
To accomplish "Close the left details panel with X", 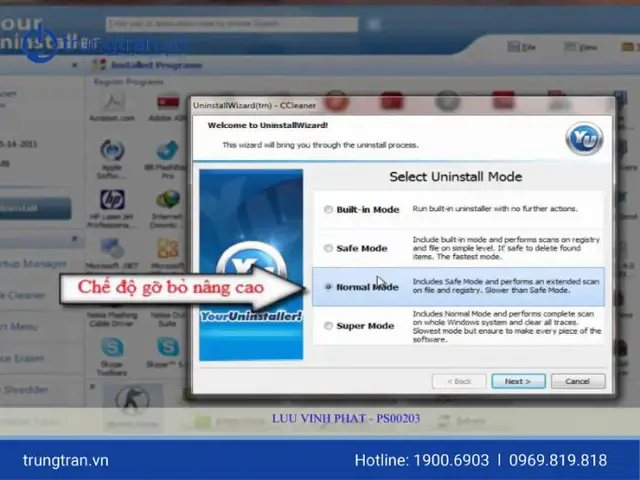I will pyautogui.click(x=74, y=65).
